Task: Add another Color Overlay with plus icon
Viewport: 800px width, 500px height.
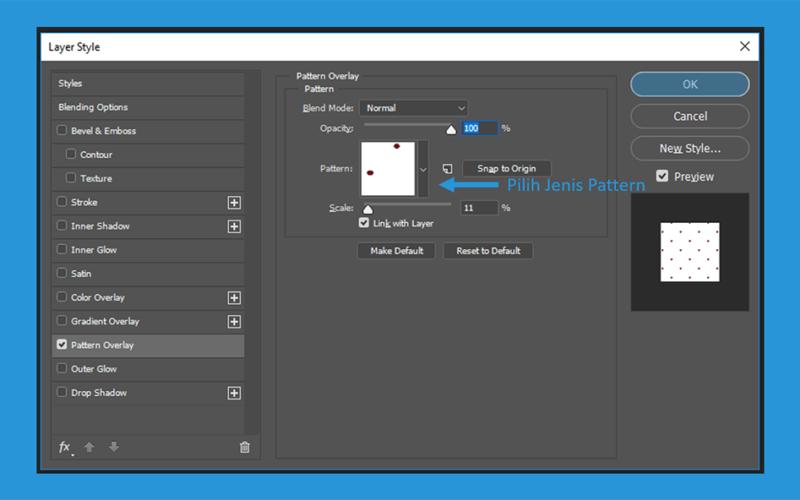Action: pyautogui.click(x=234, y=298)
